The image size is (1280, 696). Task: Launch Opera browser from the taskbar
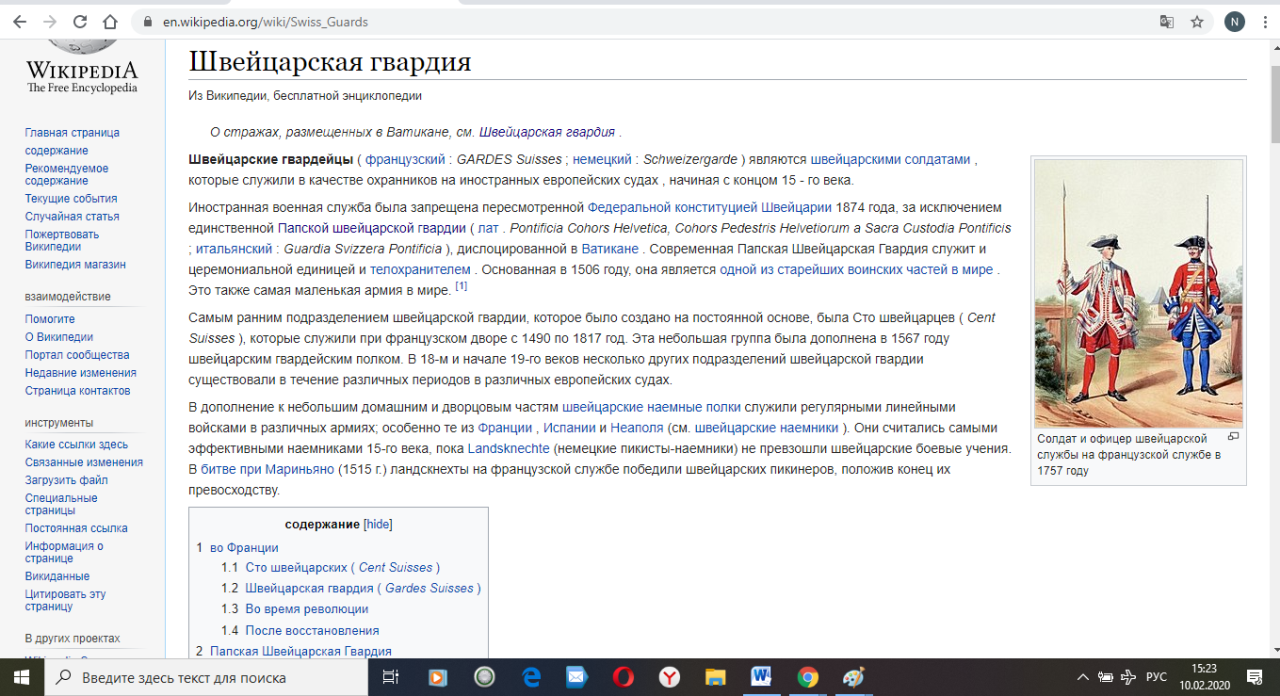623,677
